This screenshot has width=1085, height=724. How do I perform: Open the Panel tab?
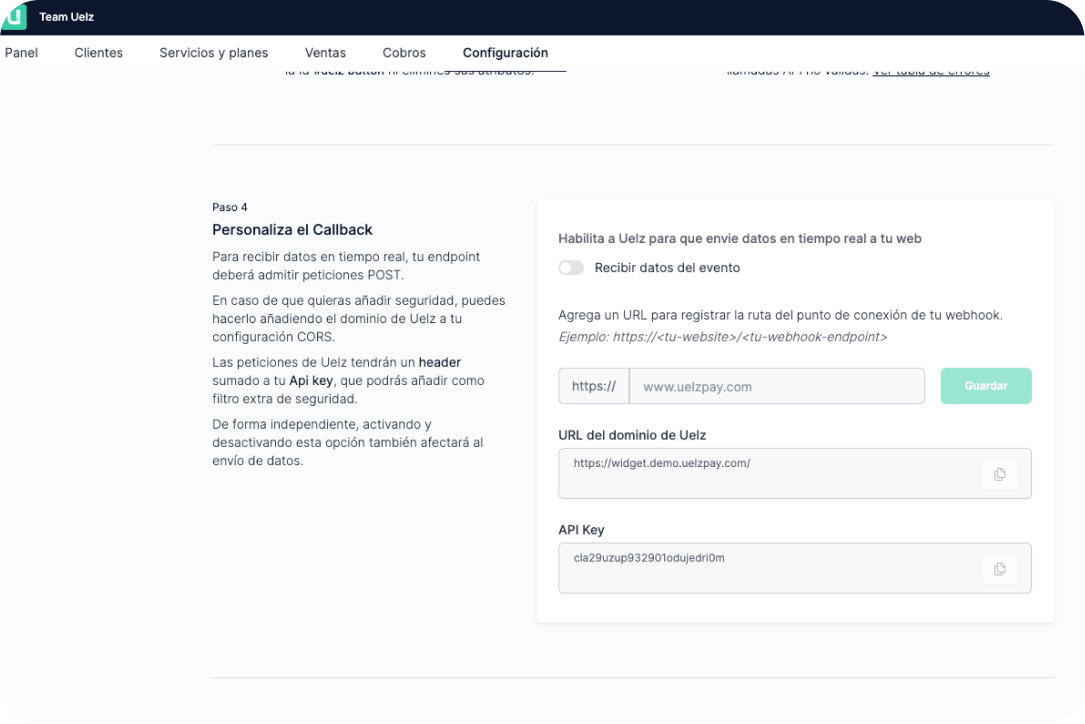[x=21, y=53]
